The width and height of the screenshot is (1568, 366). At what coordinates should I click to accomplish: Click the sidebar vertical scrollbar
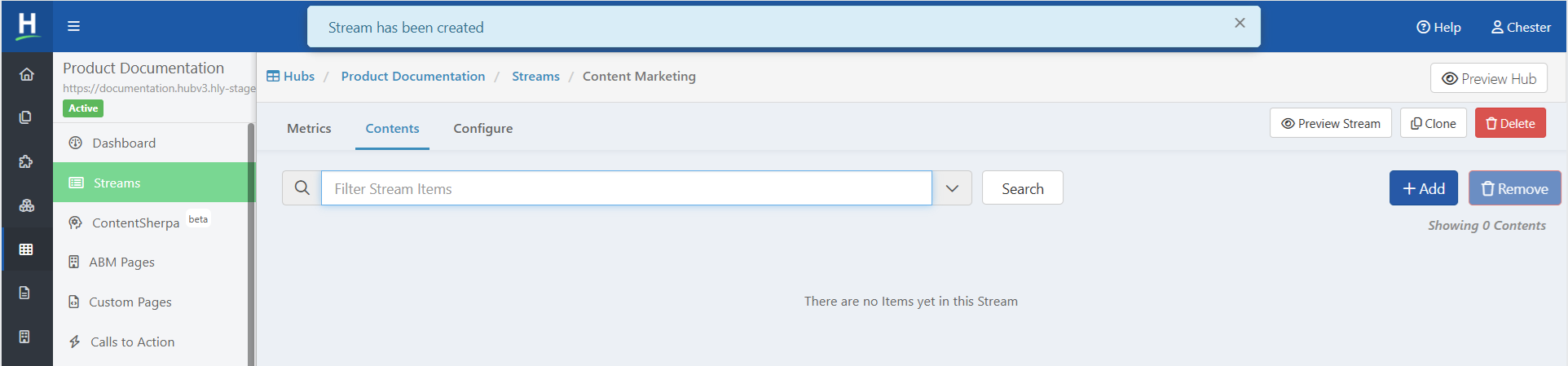click(251, 245)
